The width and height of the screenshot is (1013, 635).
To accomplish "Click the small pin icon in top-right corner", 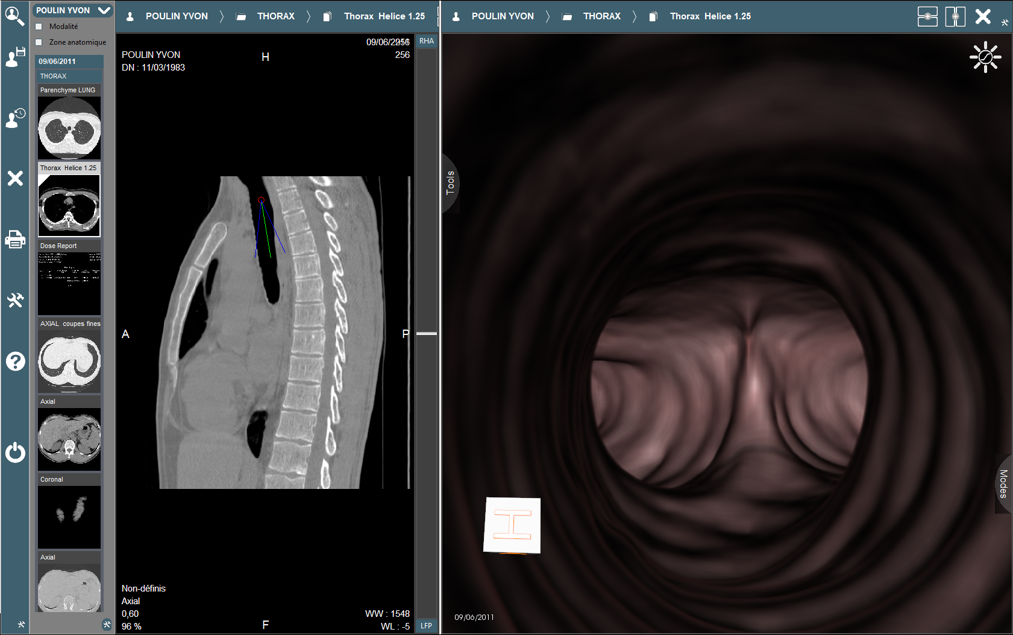I will point(1005,23).
